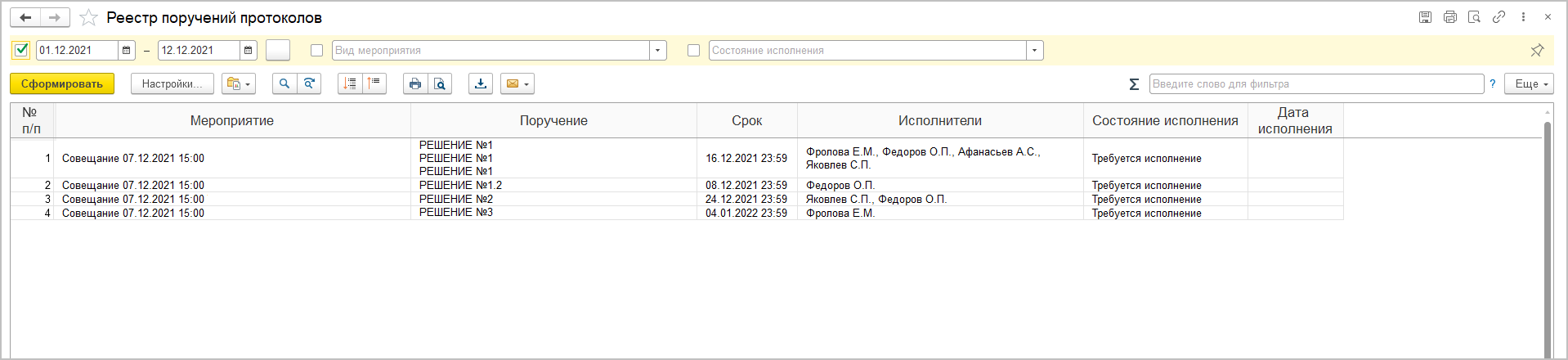Screen dimensions: 1568x360
Task: Expand the send by email dropdown
Action: 517,83
